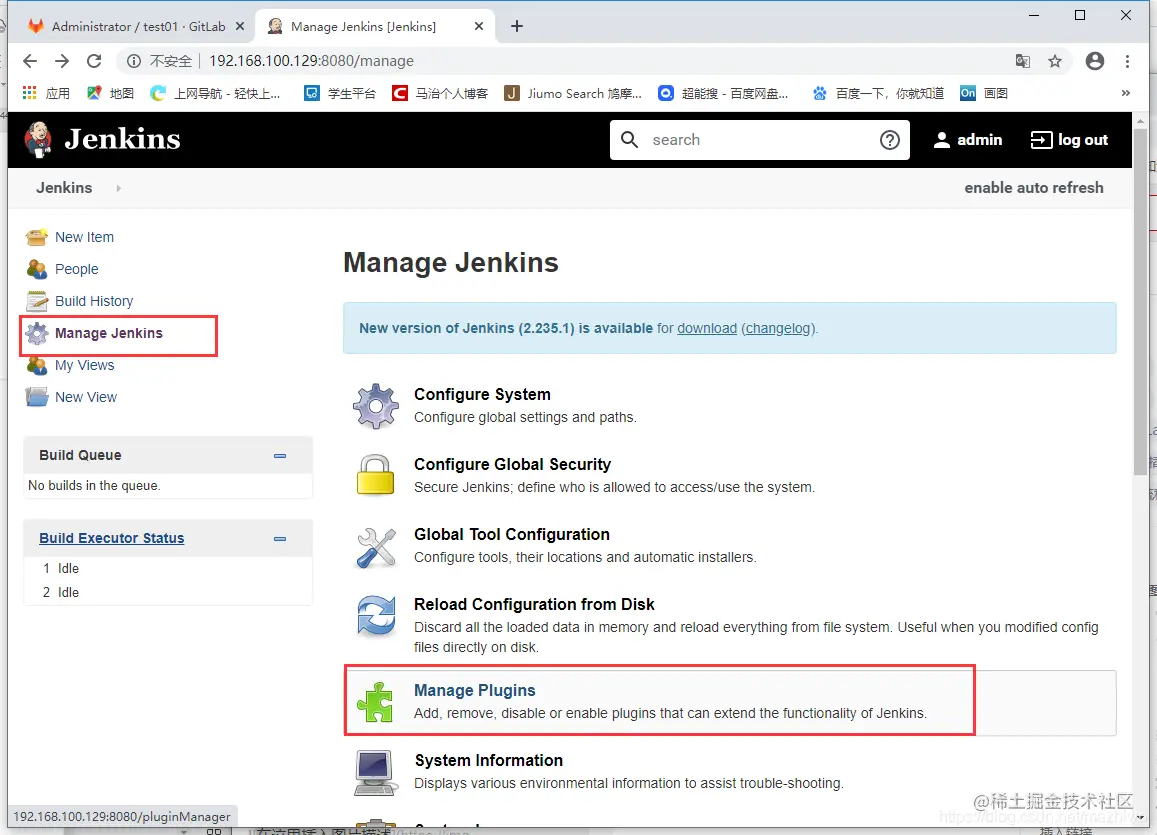This screenshot has width=1157, height=835.
Task: Open the 地图 maps bookmark
Action: click(x=111, y=93)
